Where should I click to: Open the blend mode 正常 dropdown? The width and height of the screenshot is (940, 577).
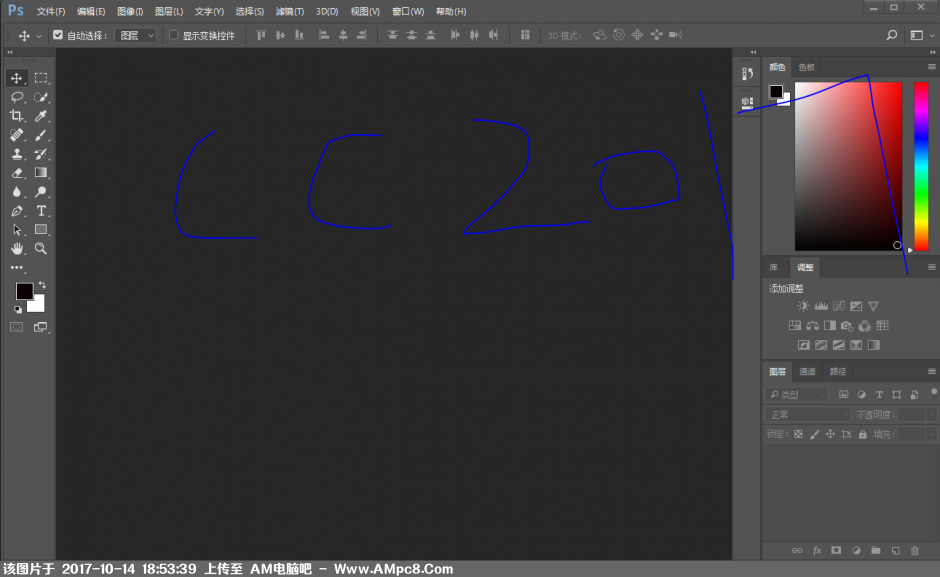808,414
